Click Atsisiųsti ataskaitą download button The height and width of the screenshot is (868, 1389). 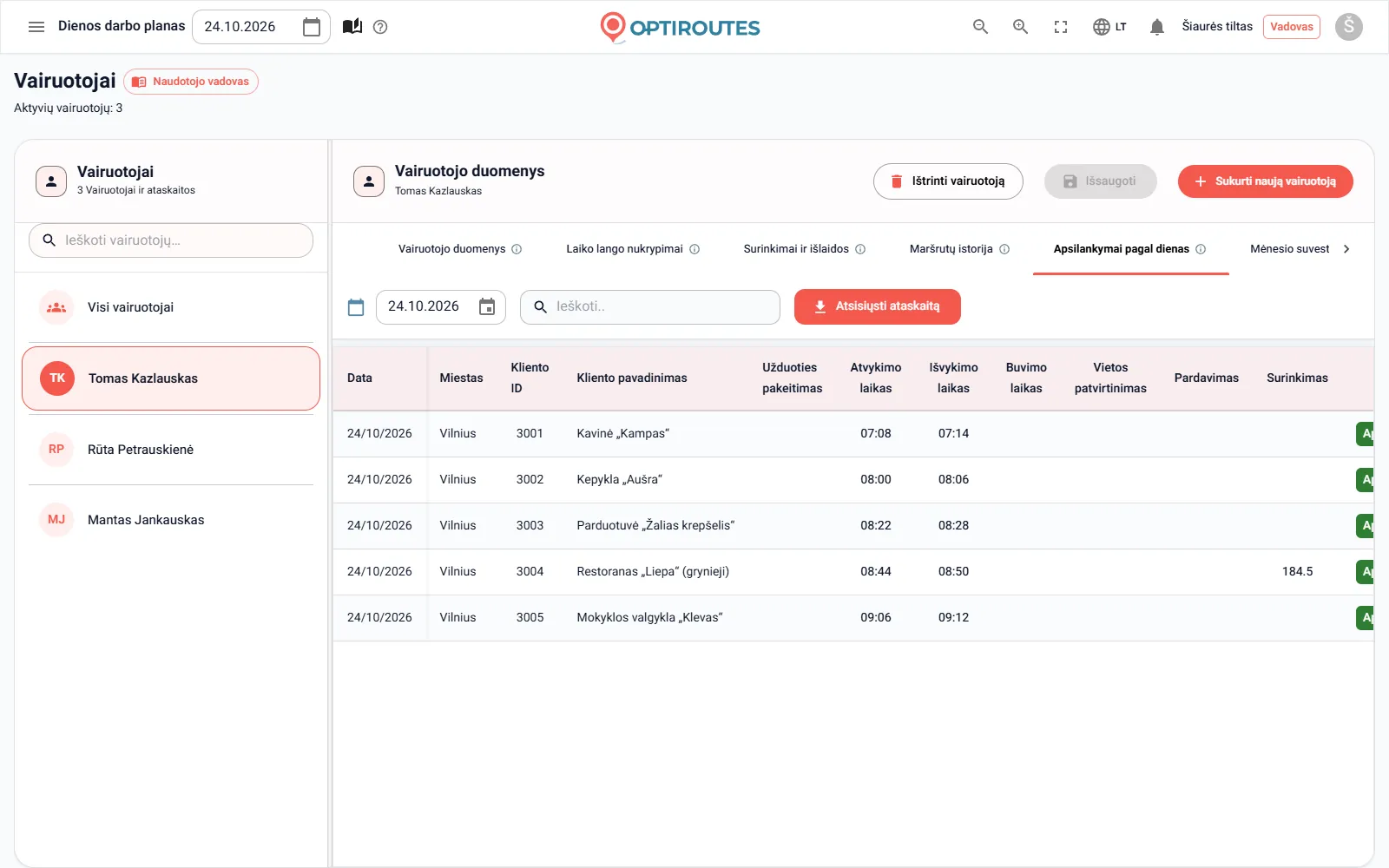pos(877,306)
